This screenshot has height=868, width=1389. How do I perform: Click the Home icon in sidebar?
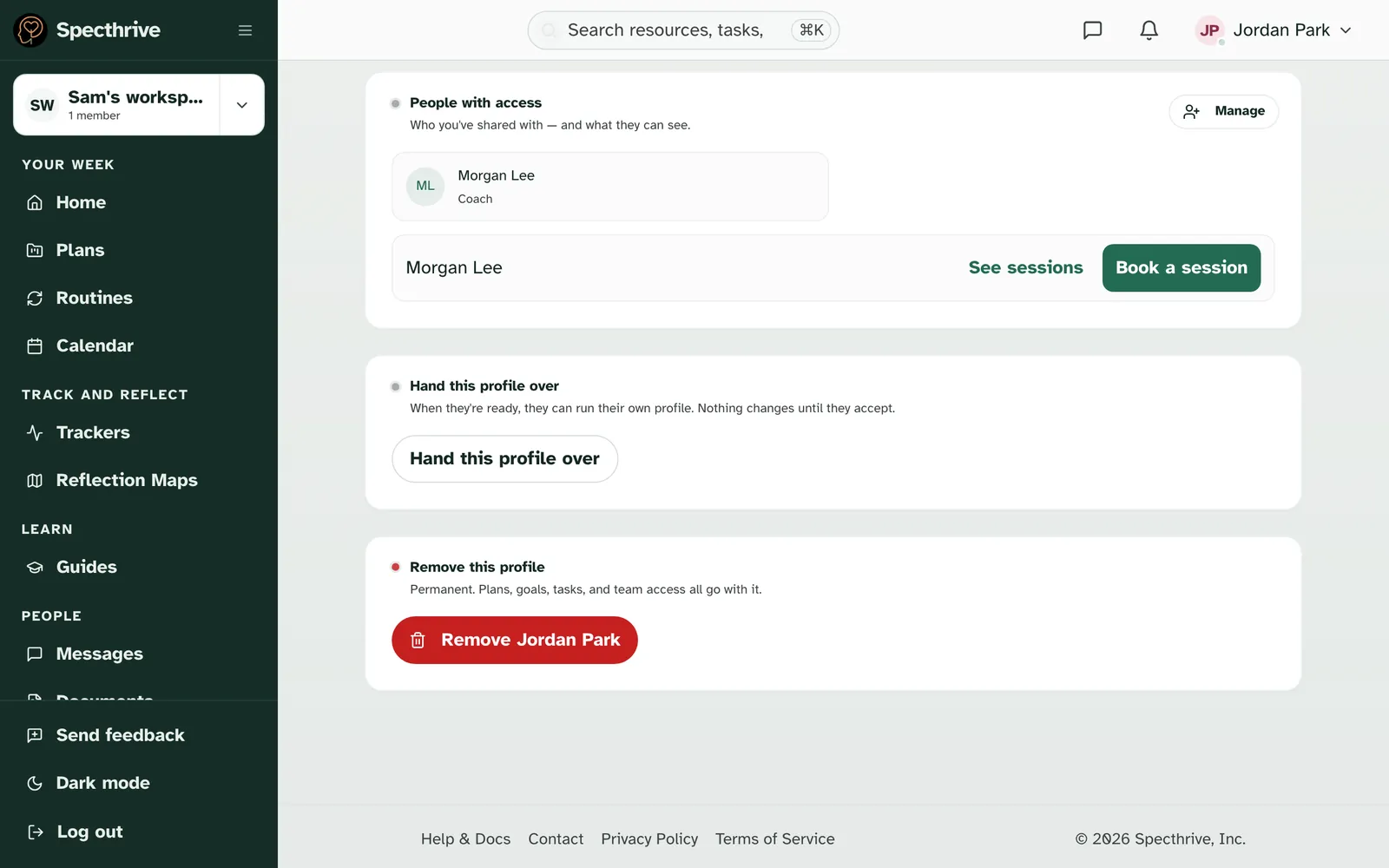[x=35, y=202]
